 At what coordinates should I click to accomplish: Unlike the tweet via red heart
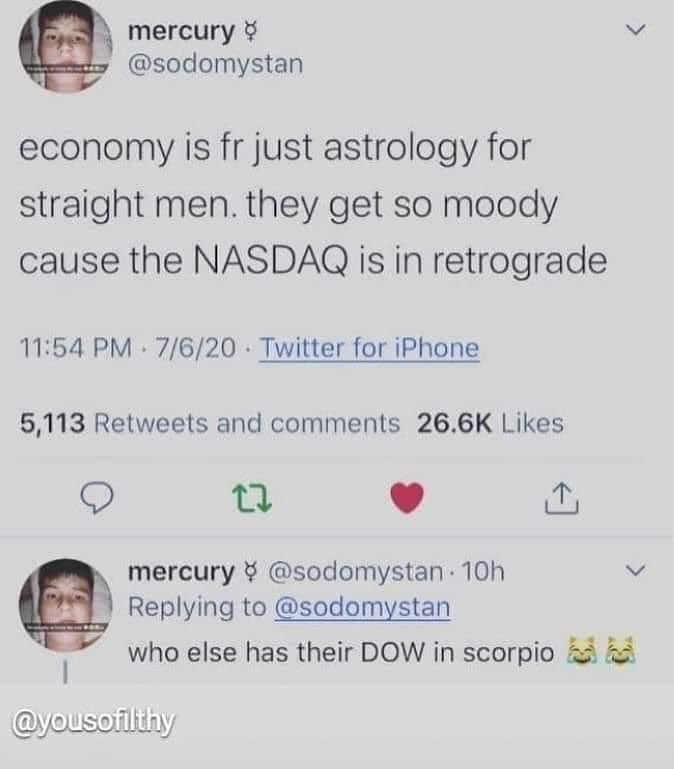click(407, 498)
